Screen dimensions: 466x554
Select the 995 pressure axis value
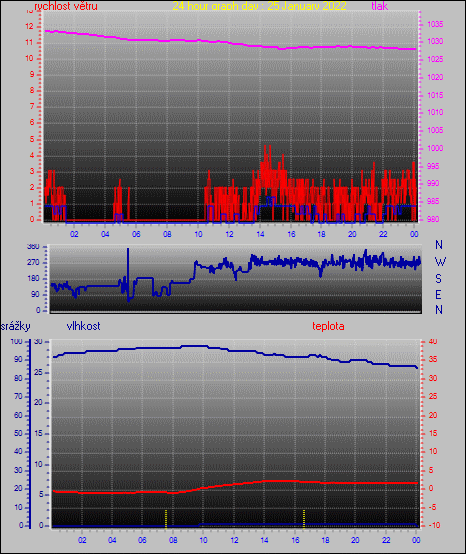[x=433, y=166]
